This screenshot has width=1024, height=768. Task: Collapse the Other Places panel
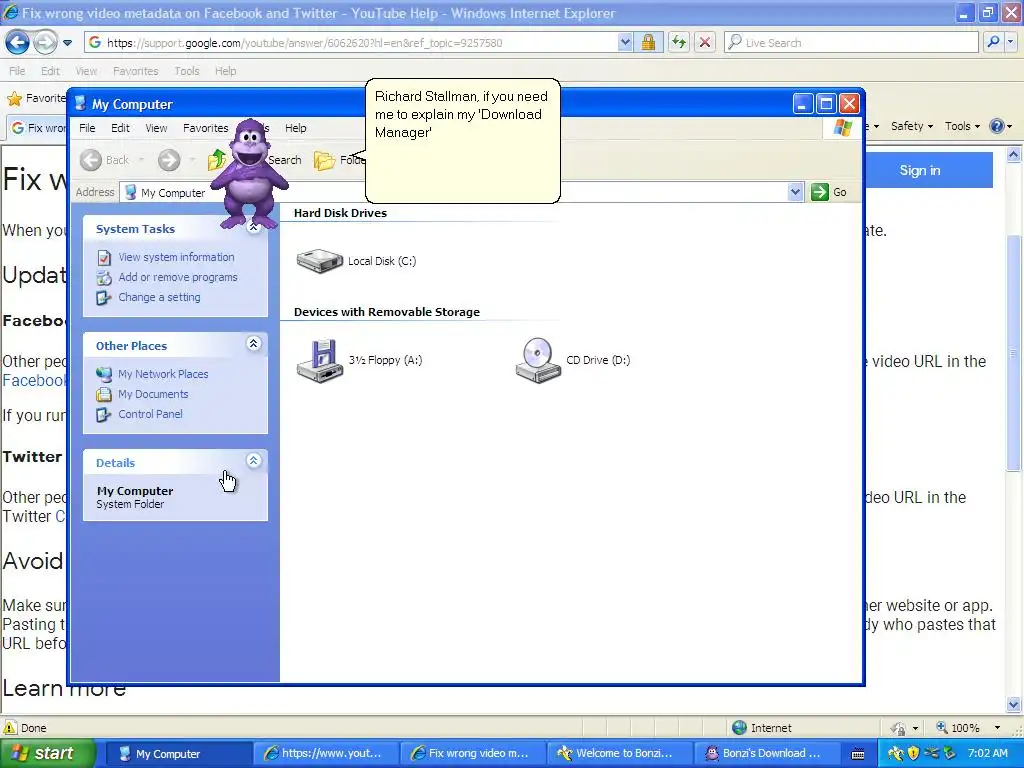[253, 344]
